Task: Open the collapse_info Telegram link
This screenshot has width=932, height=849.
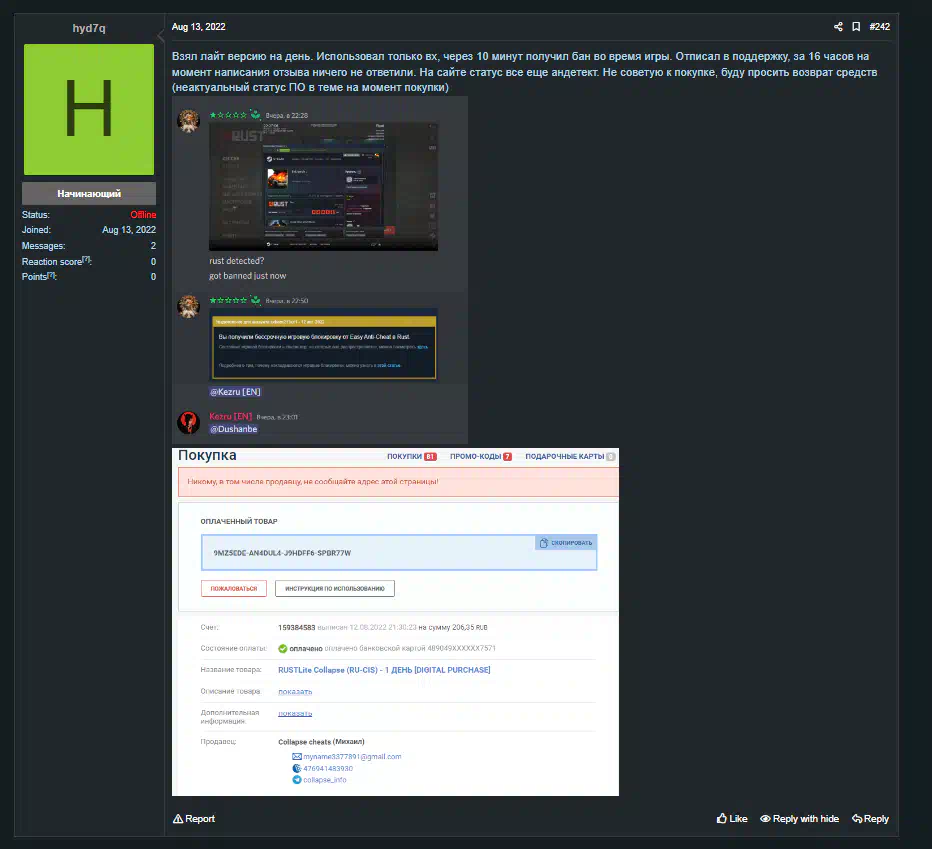Action: [325, 780]
